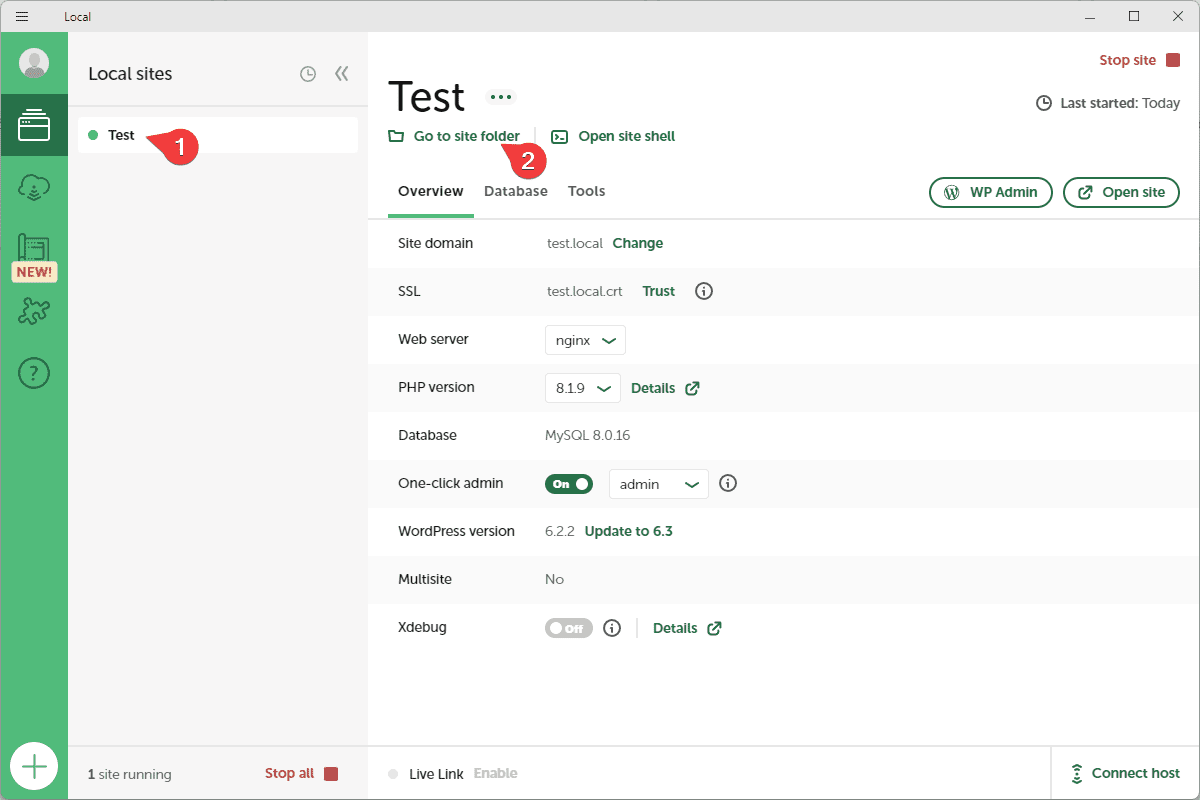
Task: Select the Local sites sidebar icon
Action: (34, 125)
